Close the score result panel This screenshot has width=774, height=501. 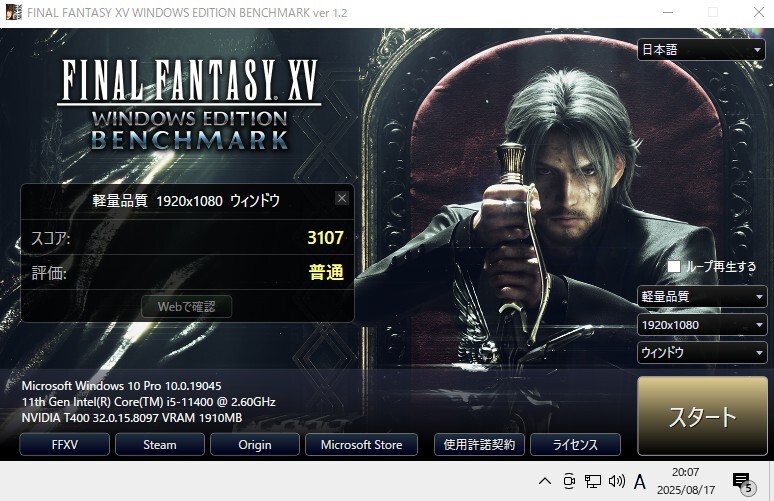click(x=342, y=198)
